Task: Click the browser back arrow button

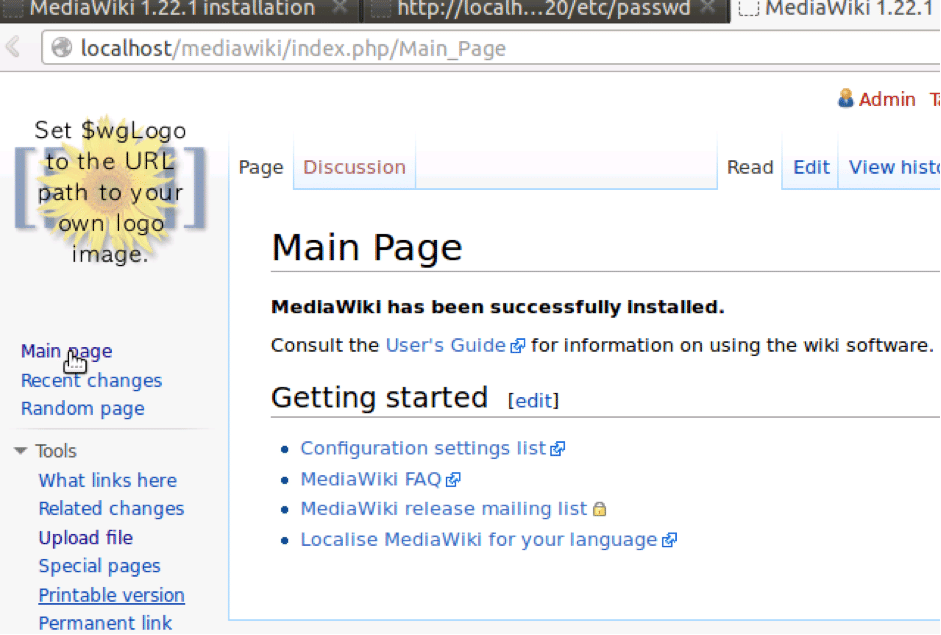Action: tap(13, 47)
